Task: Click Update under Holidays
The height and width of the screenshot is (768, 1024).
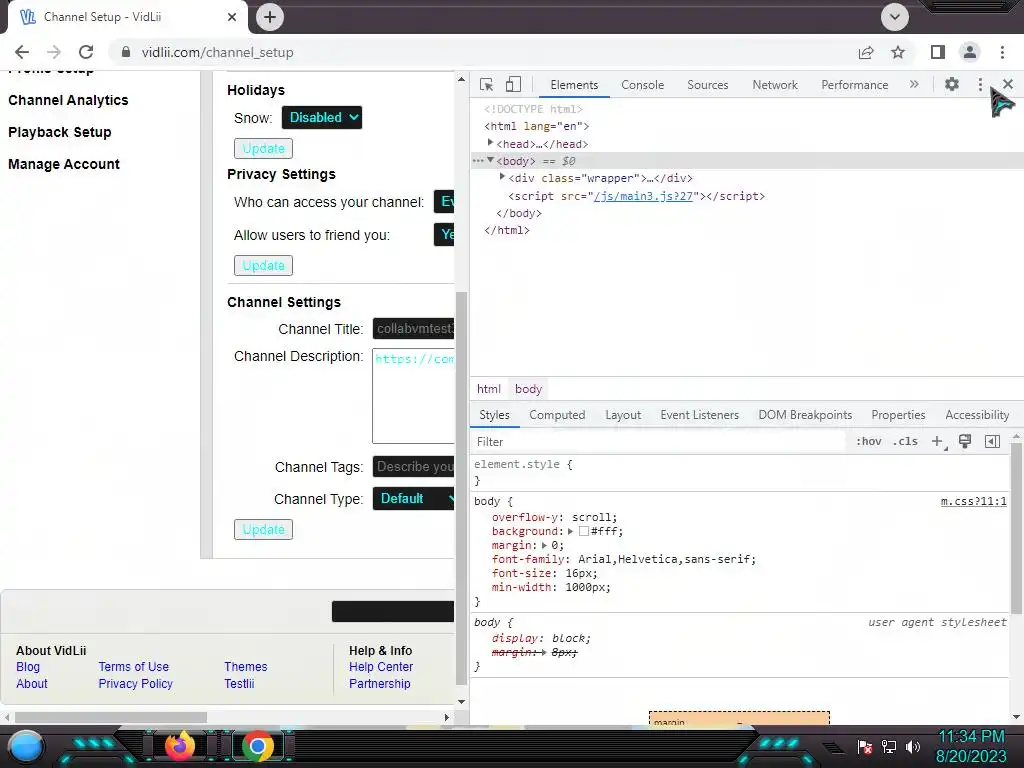Action: pos(263,148)
